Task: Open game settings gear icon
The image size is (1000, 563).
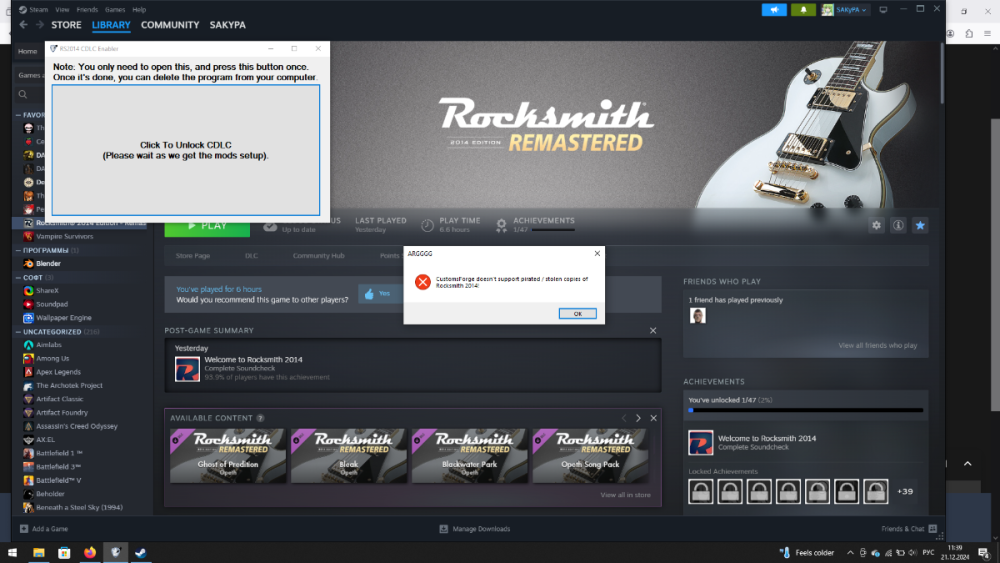Action: click(876, 225)
